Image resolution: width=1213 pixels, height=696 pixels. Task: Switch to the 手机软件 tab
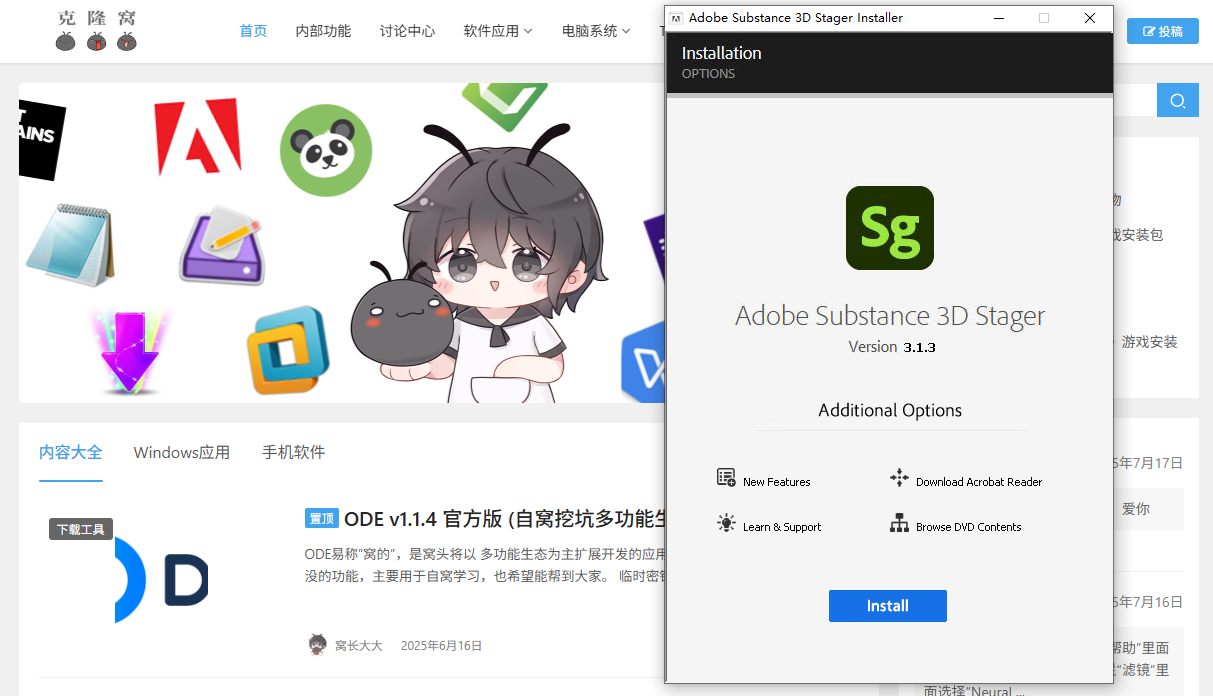point(294,452)
